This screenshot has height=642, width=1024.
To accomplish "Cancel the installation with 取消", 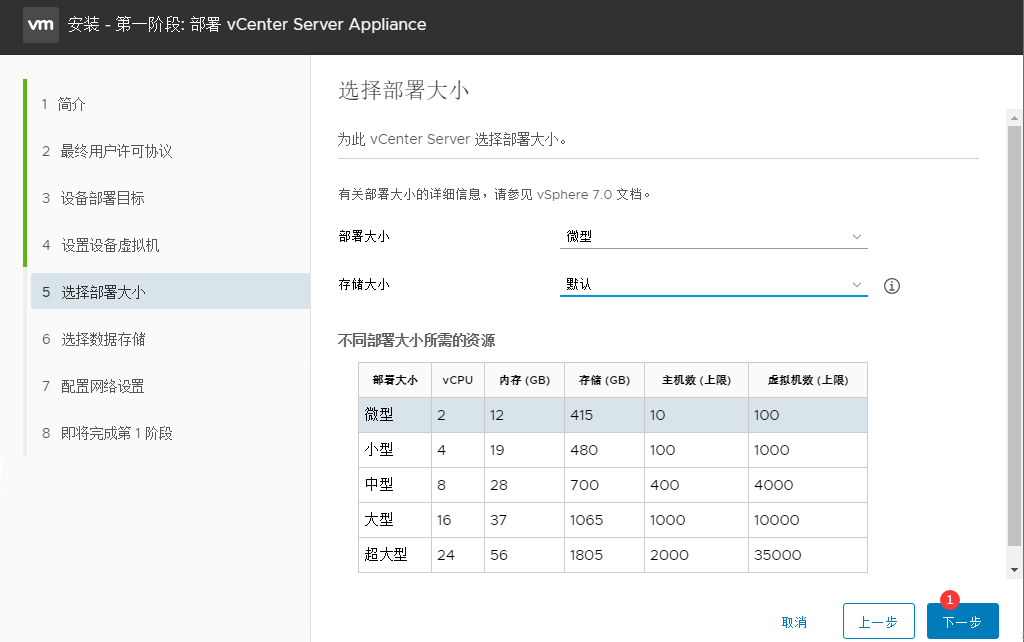I will tap(794, 622).
